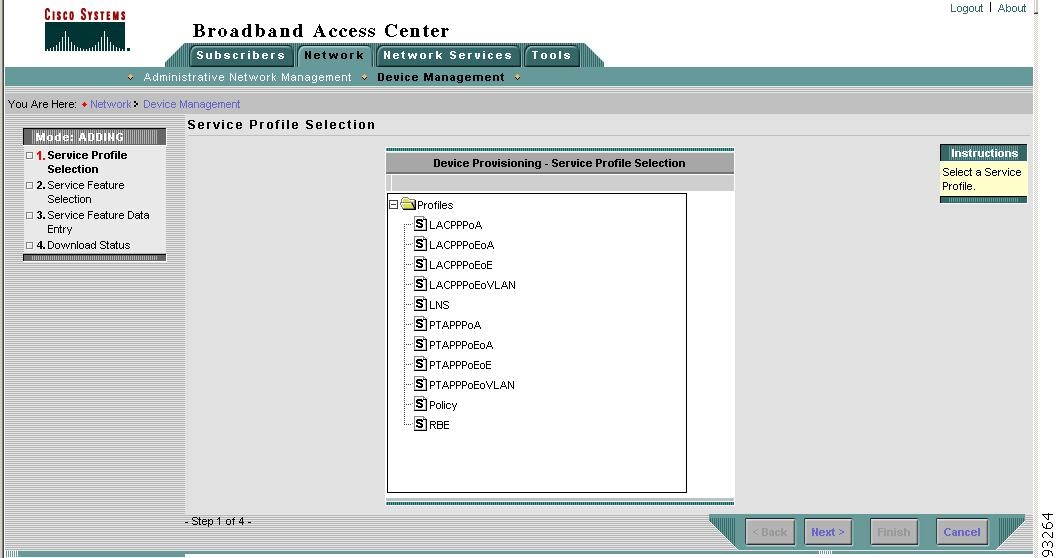Collapse the Profiles tree node
Image resolution: width=1057 pixels, height=558 pixels.
point(394,204)
